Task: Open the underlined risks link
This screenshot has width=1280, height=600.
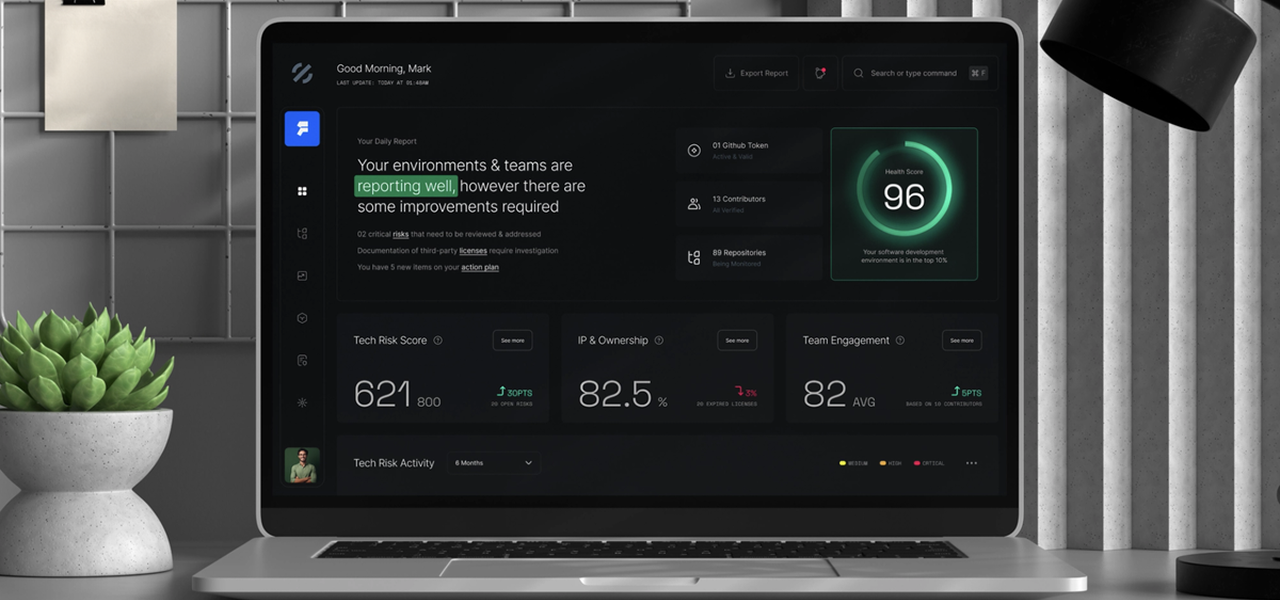Action: point(400,234)
